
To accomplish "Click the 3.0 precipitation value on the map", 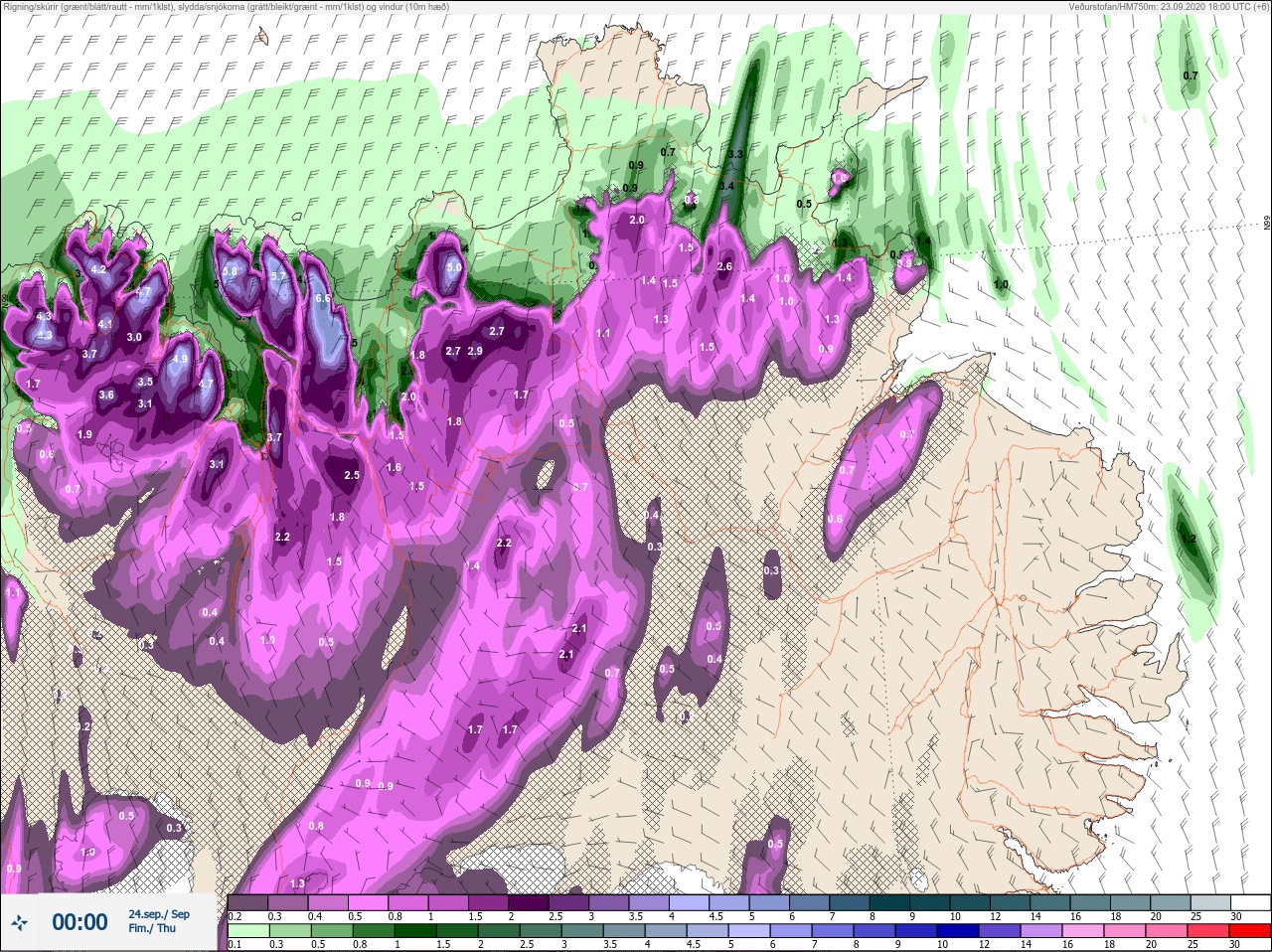I will coord(134,337).
